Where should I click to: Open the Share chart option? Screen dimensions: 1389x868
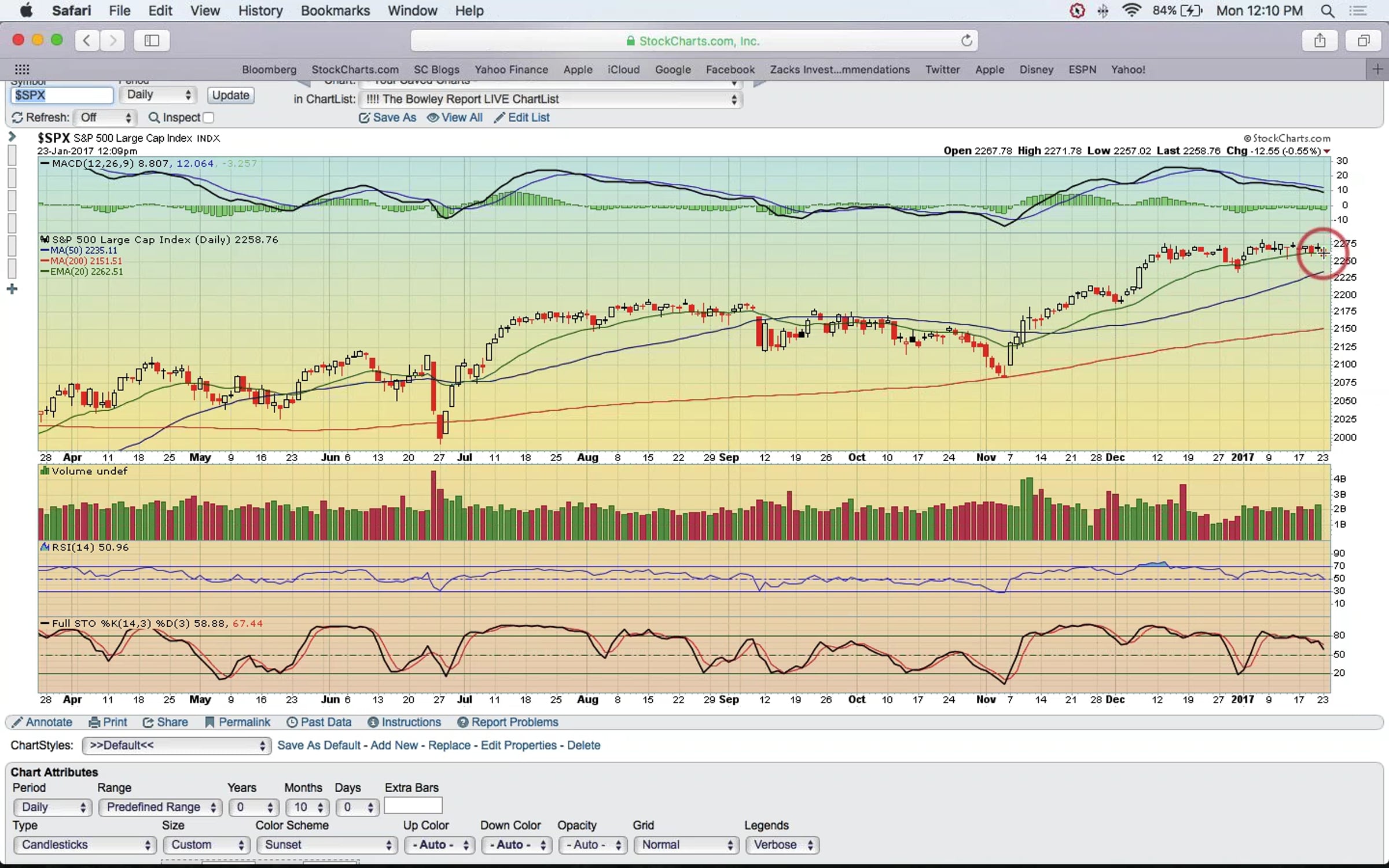[166, 722]
